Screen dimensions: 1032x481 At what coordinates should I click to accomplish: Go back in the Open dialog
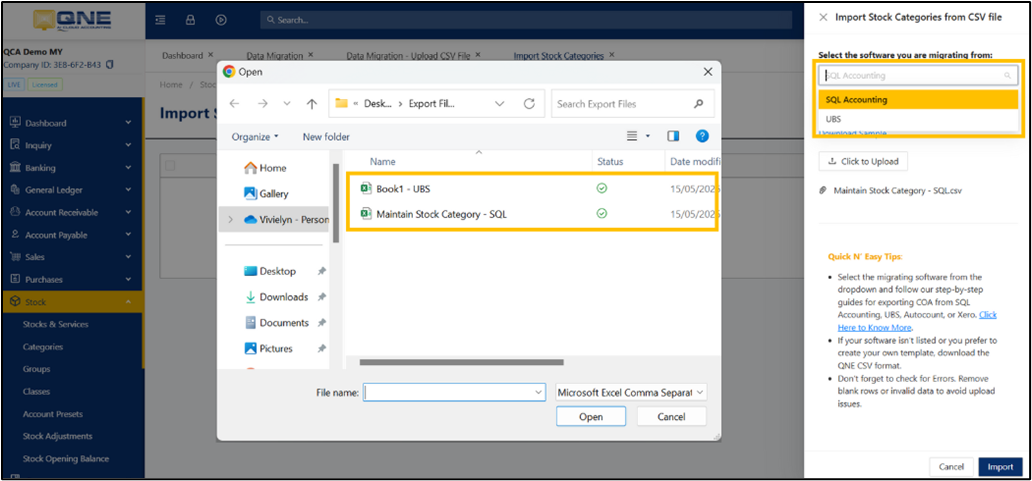coord(234,104)
